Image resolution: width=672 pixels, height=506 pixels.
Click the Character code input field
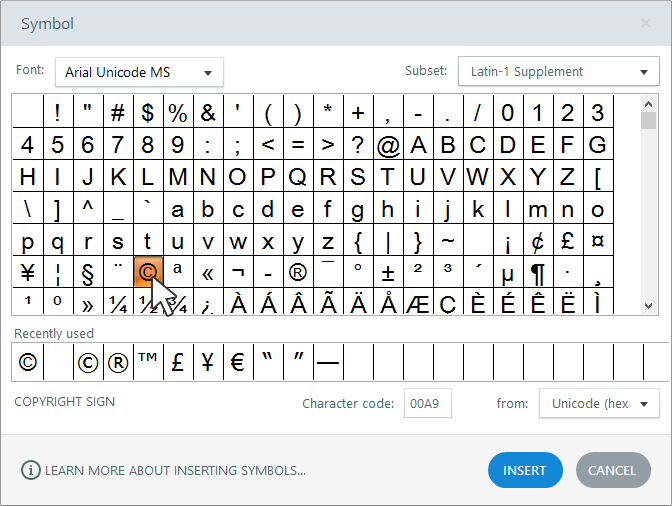coord(428,403)
